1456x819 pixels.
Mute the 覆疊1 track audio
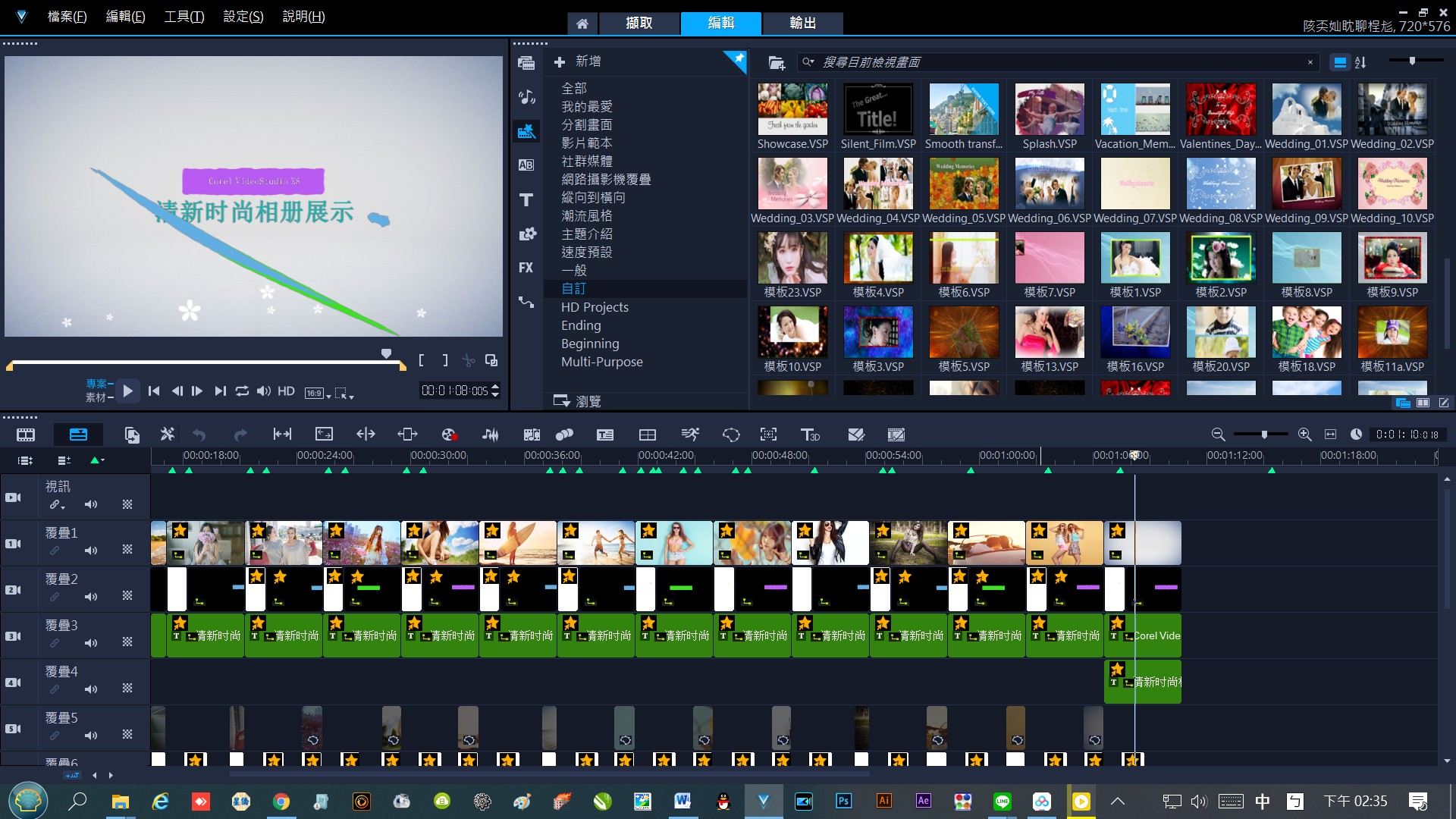pos(91,551)
